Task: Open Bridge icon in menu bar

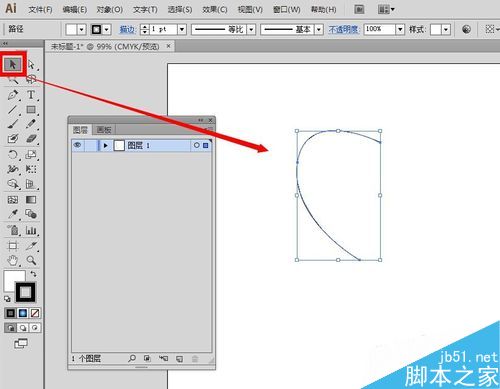Action: pyautogui.click(x=359, y=9)
